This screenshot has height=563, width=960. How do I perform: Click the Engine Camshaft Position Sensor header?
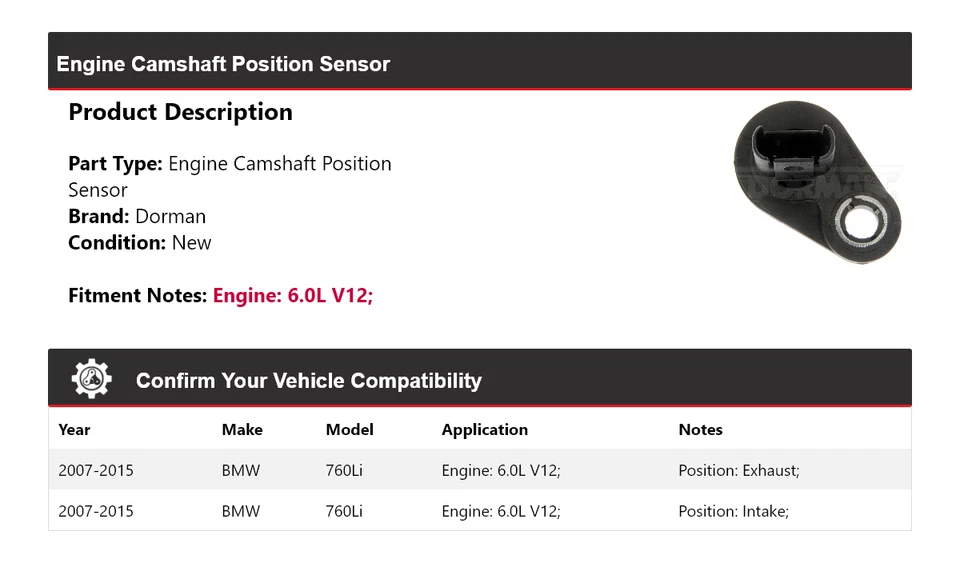223,64
